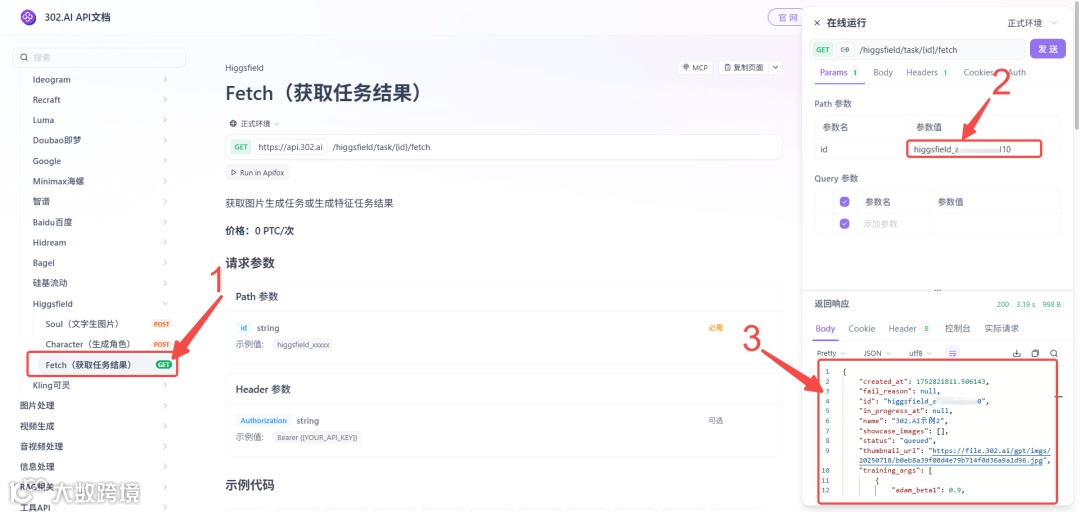Click the 添加参数 name field
The image size is (1080, 512).
click(x=893, y=223)
